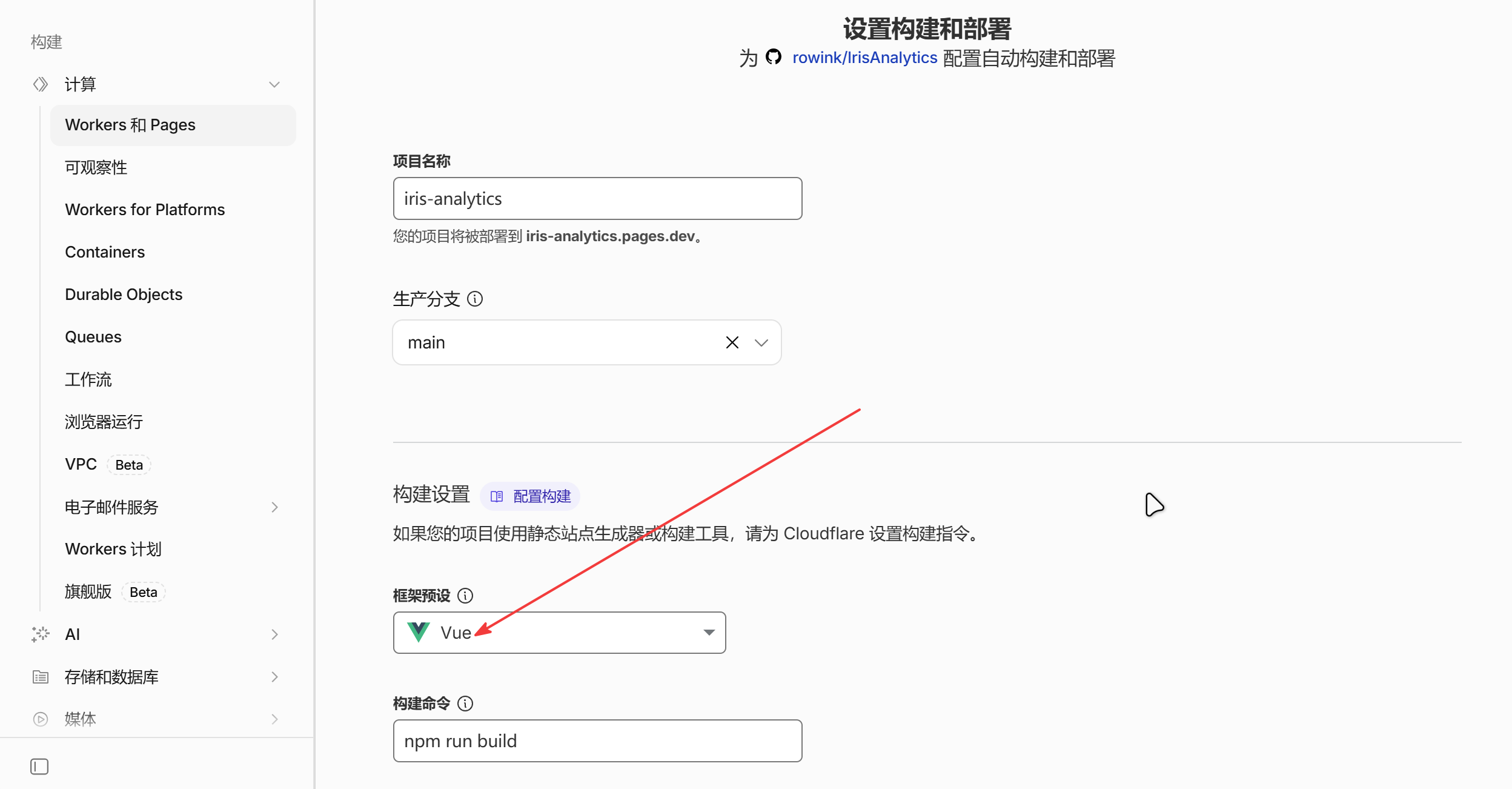Clear the main branch selection
Screen dimensions: 1512x789
(x=732, y=342)
